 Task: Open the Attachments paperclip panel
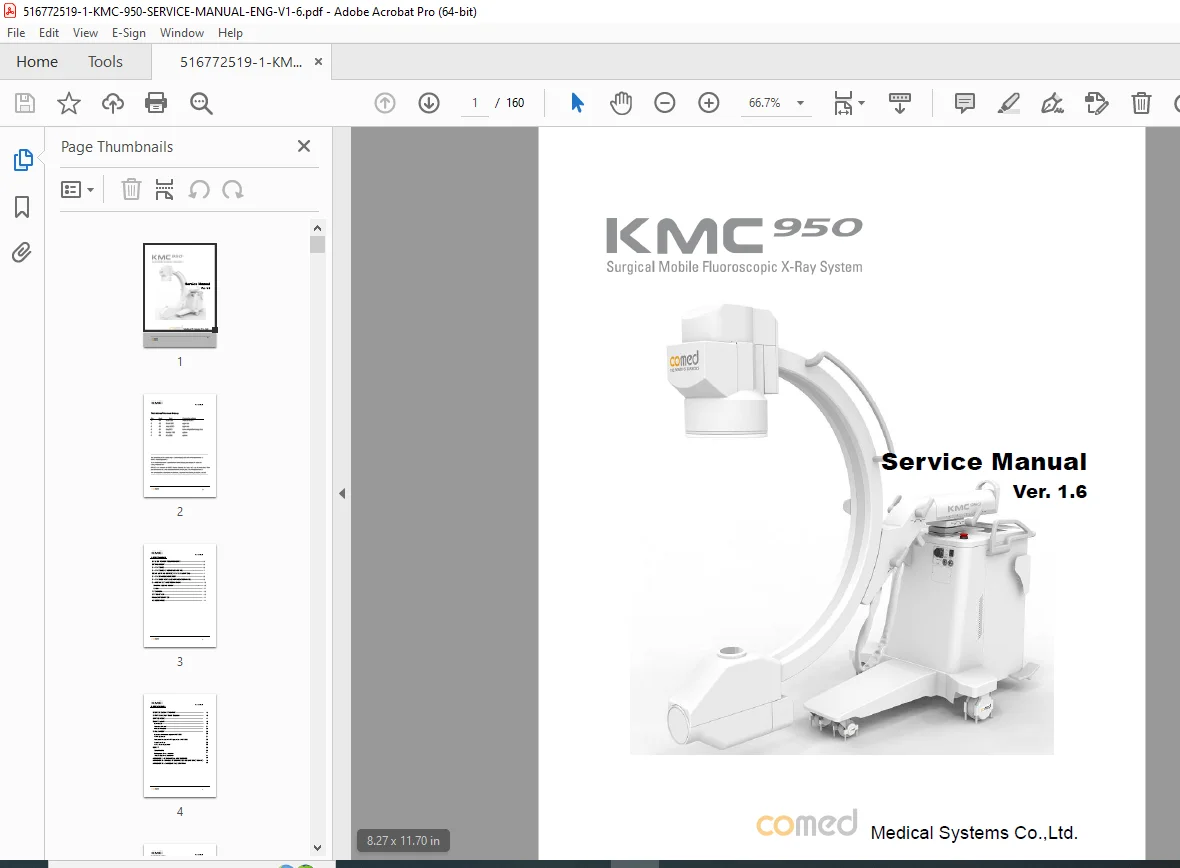coord(22,252)
